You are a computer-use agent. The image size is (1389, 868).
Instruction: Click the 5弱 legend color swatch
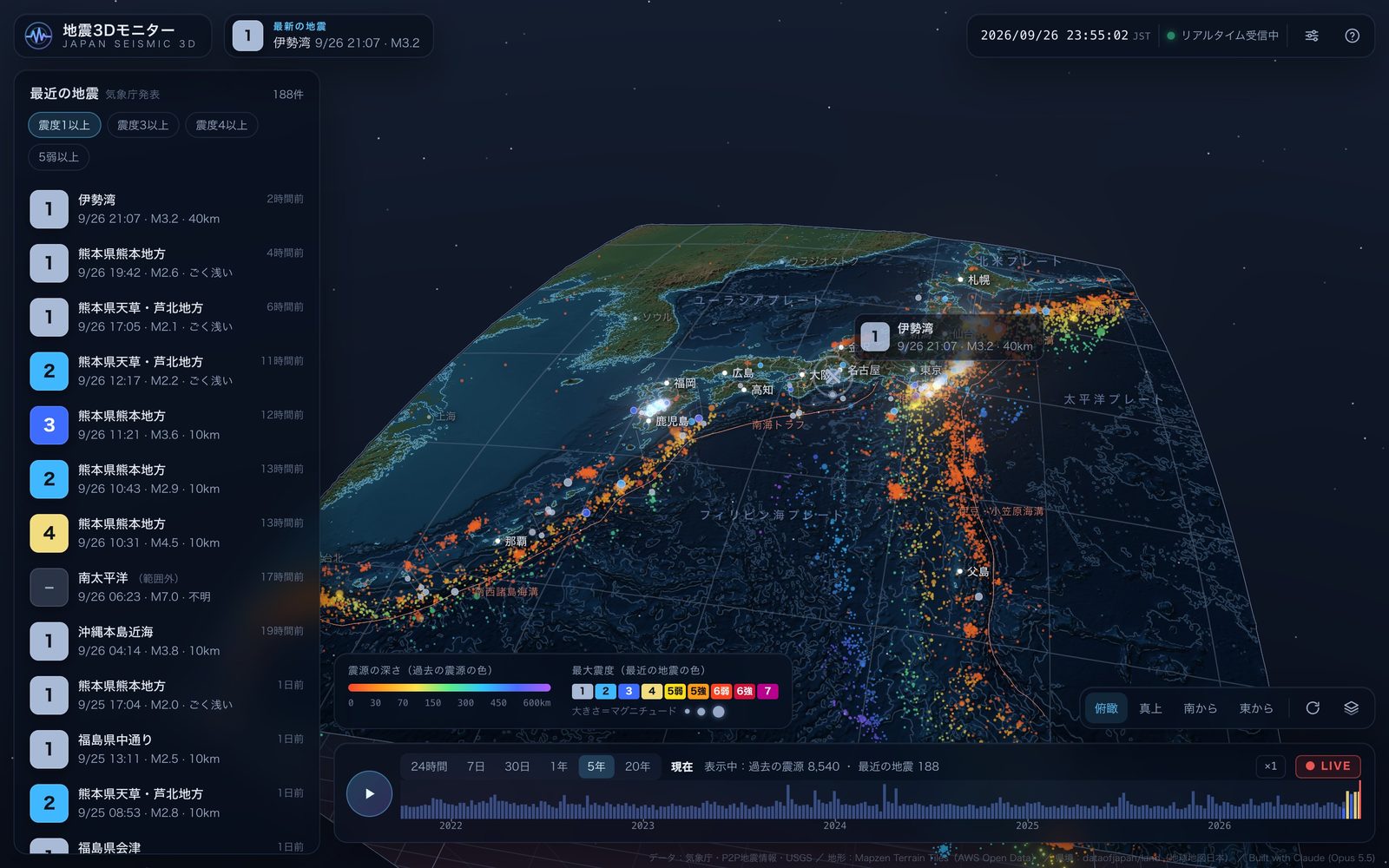click(x=675, y=692)
